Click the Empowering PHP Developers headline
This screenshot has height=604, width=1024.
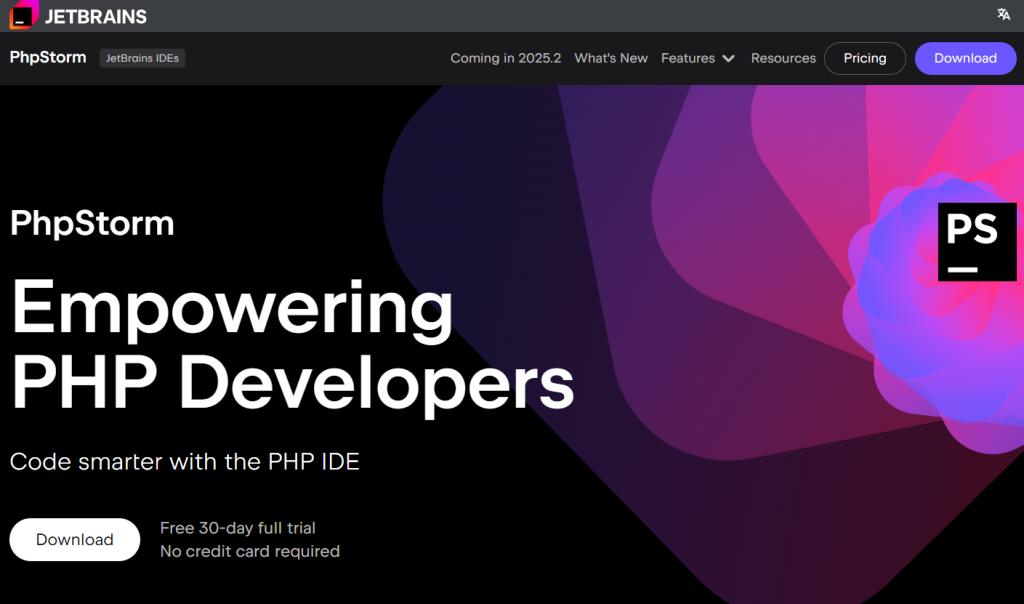291,344
